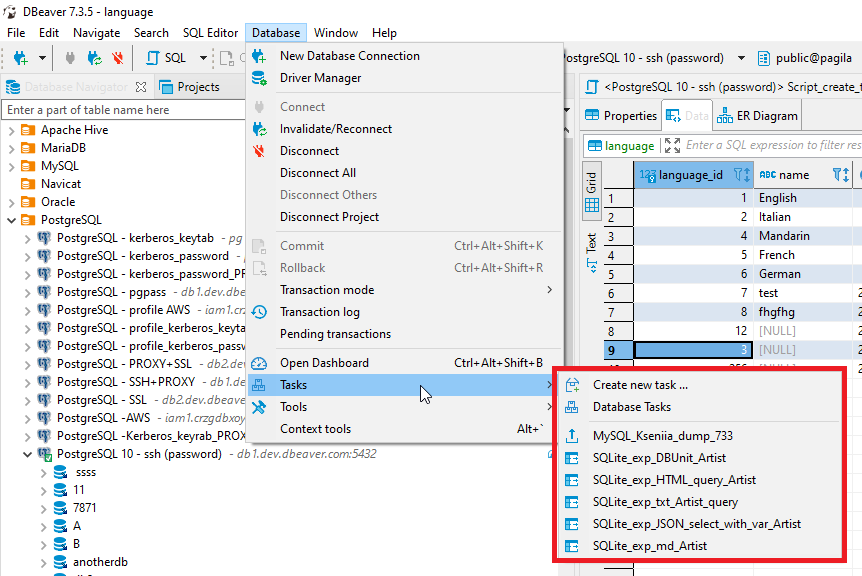Click language_id column filter icon
Screen dimensions: 862x576
point(742,175)
